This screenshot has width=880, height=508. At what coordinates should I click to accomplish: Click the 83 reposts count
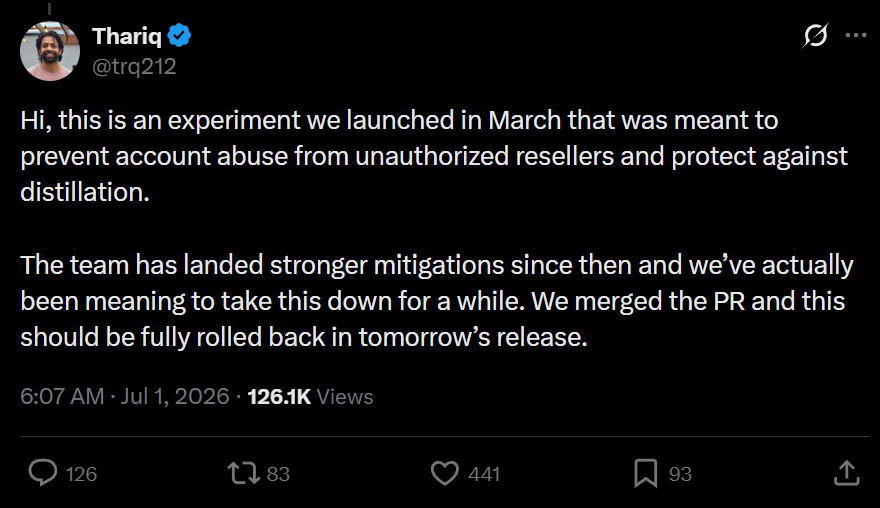[x=278, y=474]
